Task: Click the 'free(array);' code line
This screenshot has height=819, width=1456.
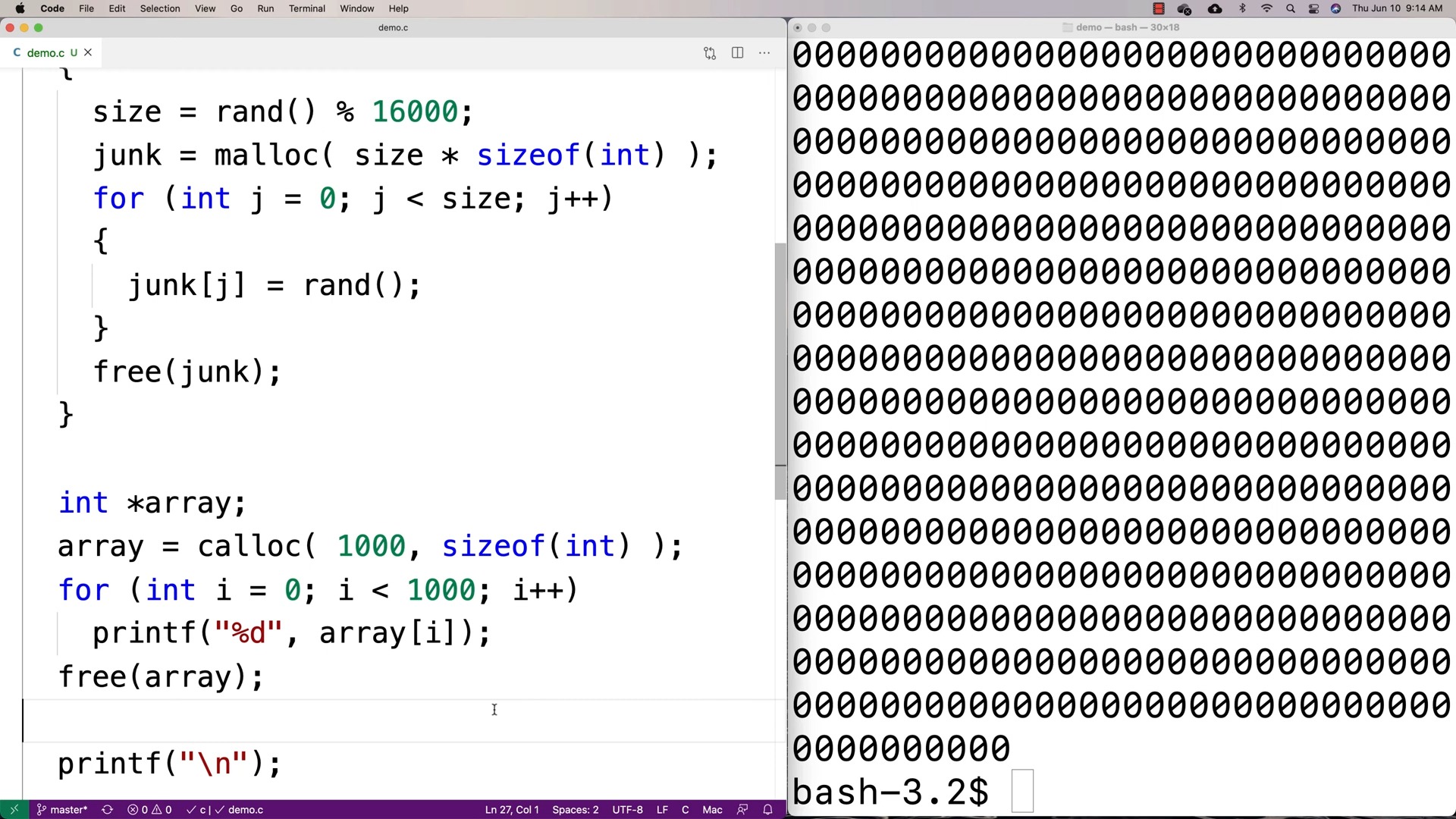Action: coord(161,676)
